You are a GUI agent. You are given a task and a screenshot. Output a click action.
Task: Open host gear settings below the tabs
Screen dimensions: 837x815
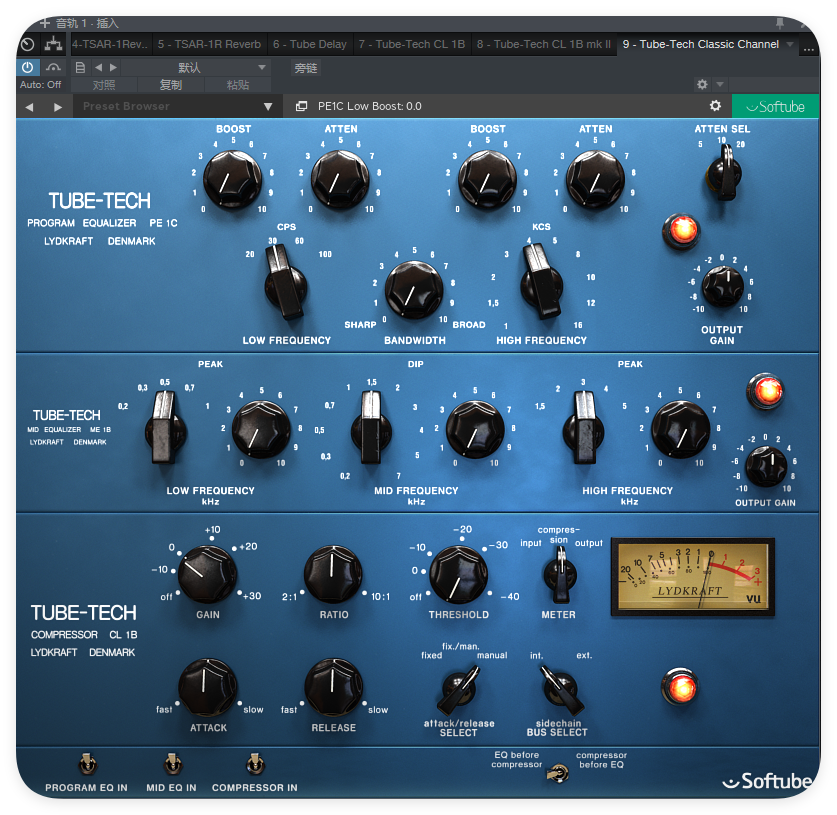(x=702, y=84)
